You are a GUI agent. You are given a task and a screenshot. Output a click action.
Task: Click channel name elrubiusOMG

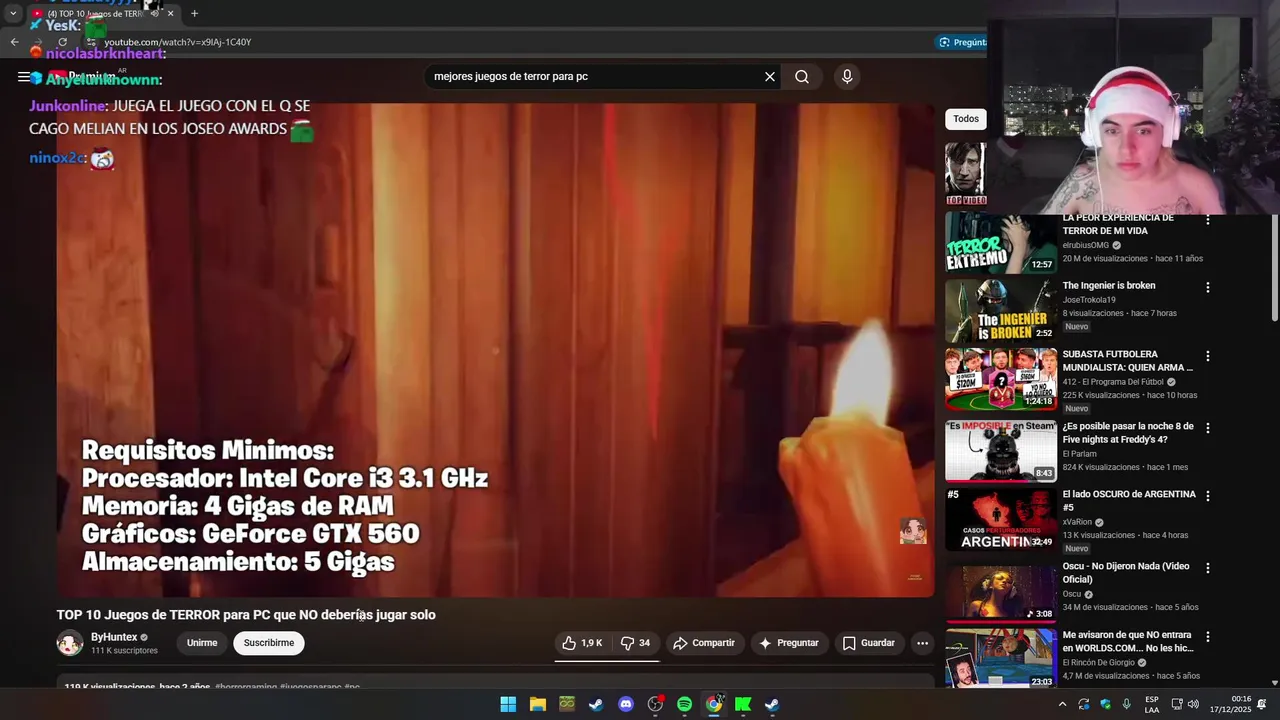1085,245
